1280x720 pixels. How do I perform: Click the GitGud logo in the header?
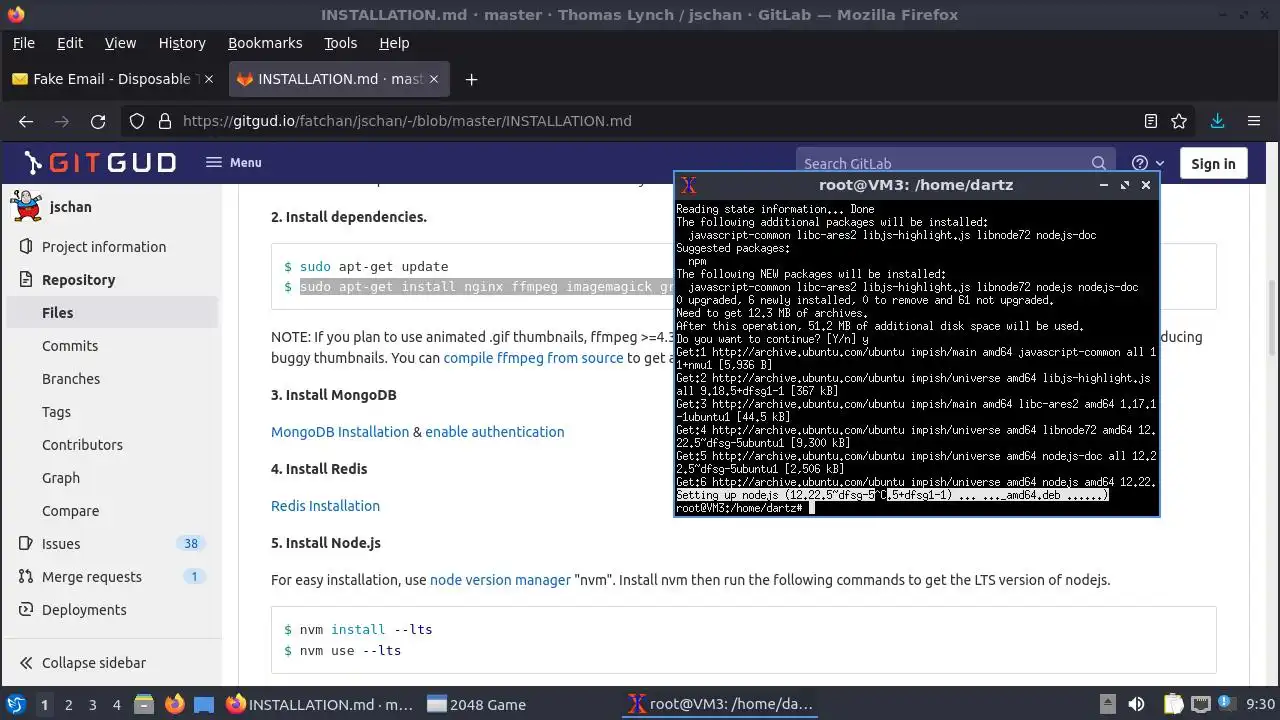(100, 163)
